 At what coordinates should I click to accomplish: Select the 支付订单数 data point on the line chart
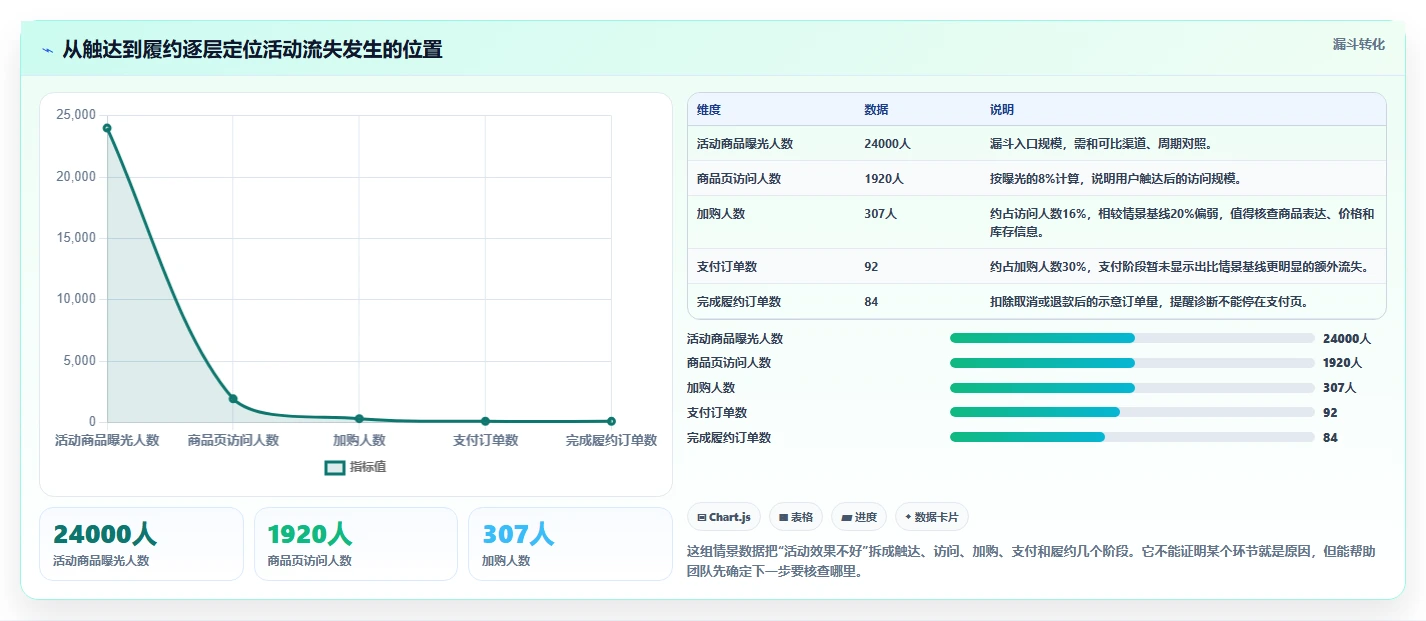[485, 421]
